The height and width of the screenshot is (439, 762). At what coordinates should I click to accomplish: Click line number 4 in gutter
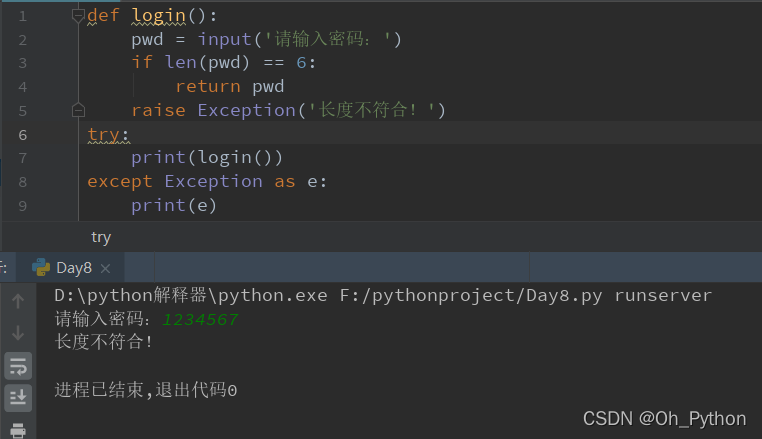coord(22,88)
